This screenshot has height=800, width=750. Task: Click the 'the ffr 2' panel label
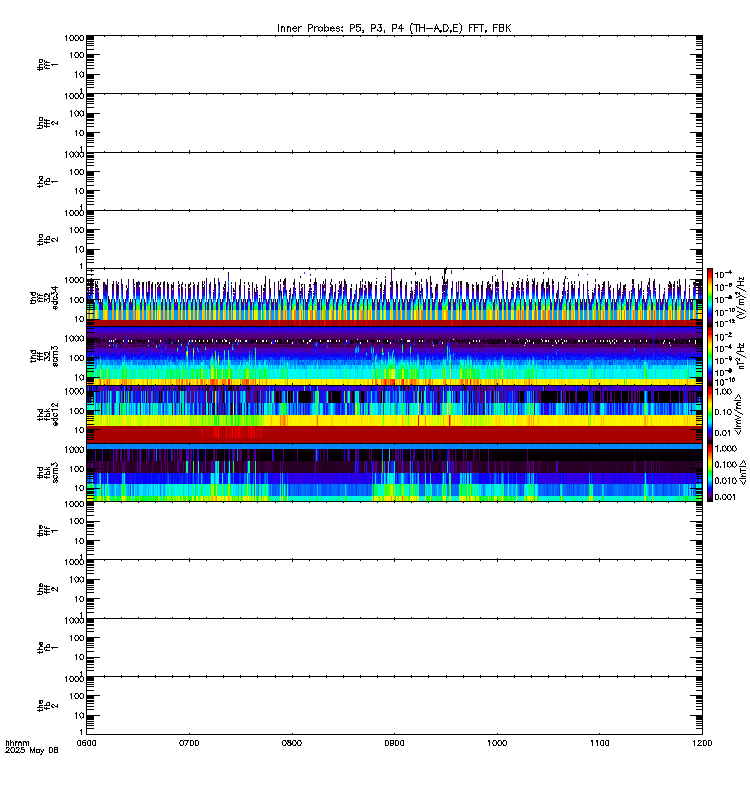(47, 589)
